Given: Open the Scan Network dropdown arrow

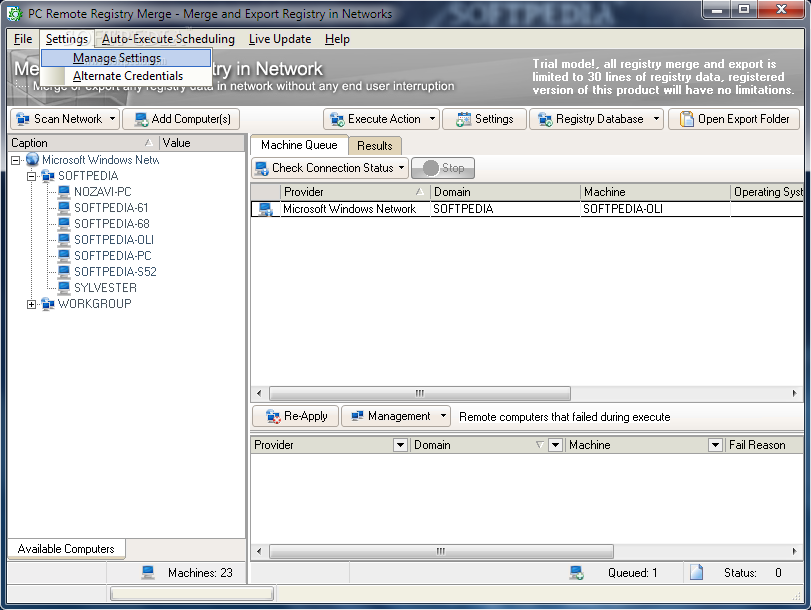Looking at the screenshot, I should pos(112,119).
